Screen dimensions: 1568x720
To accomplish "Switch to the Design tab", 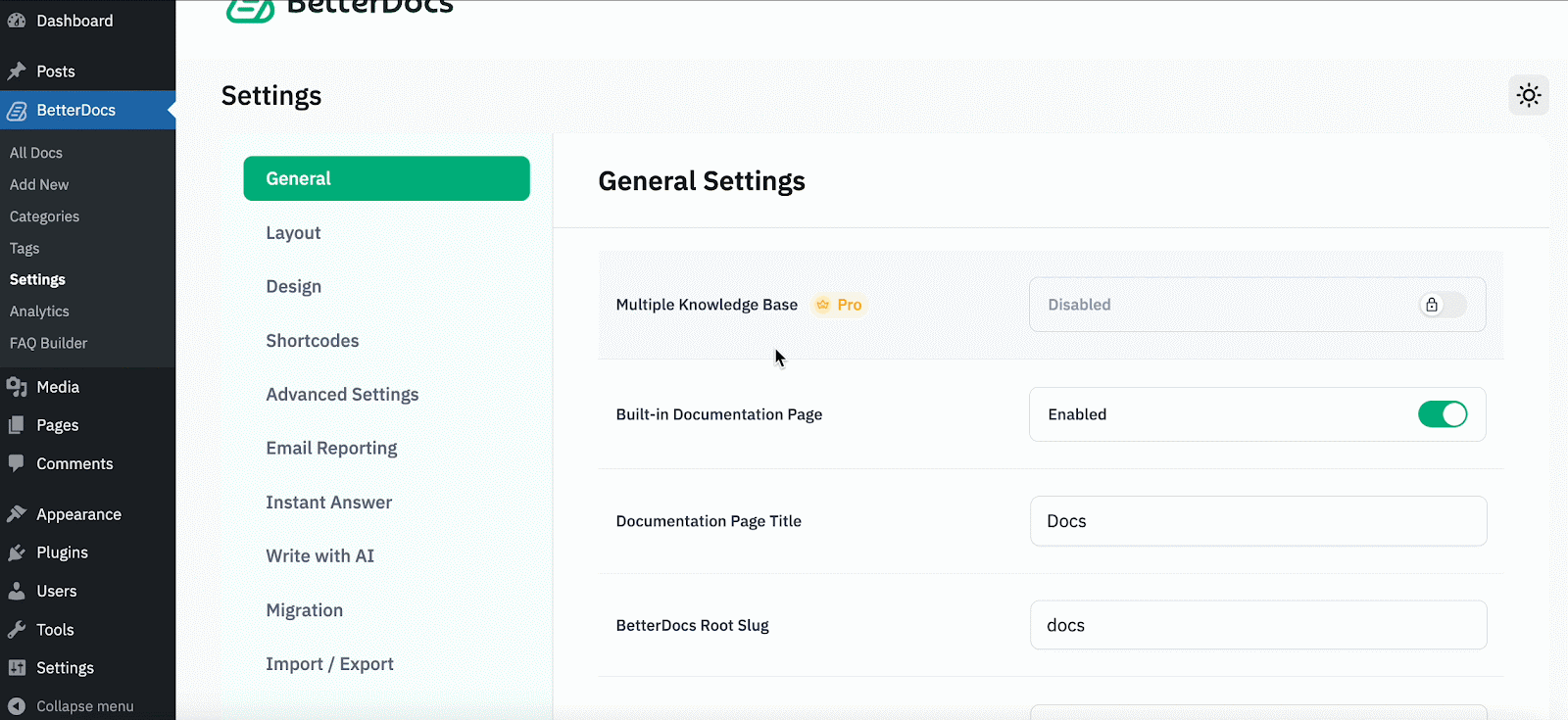I will point(294,287).
